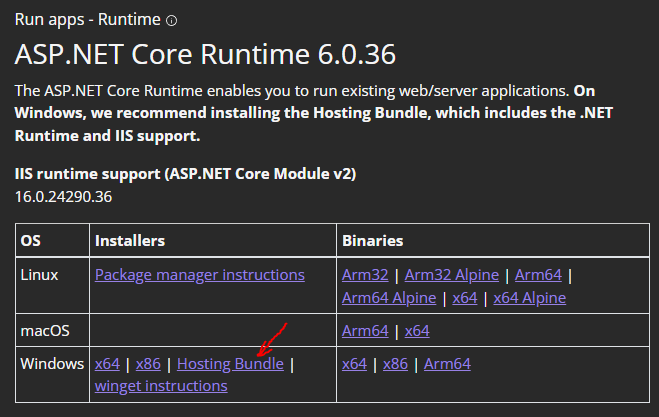Click the Windows x64 installer link
The width and height of the screenshot is (659, 417).
pos(107,364)
